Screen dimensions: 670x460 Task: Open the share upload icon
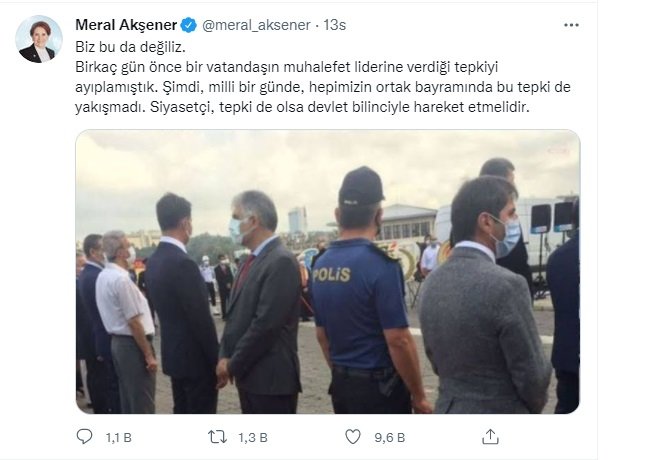(490, 437)
